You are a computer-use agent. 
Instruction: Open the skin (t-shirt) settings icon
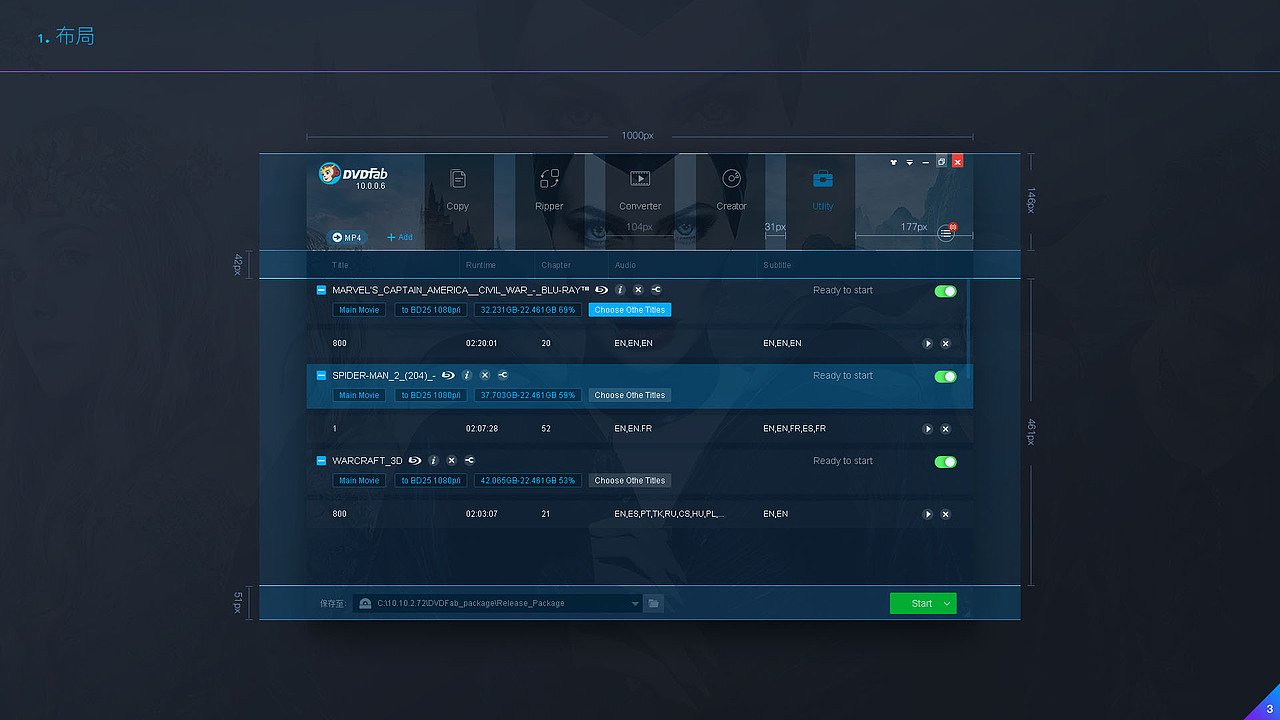tap(893, 162)
